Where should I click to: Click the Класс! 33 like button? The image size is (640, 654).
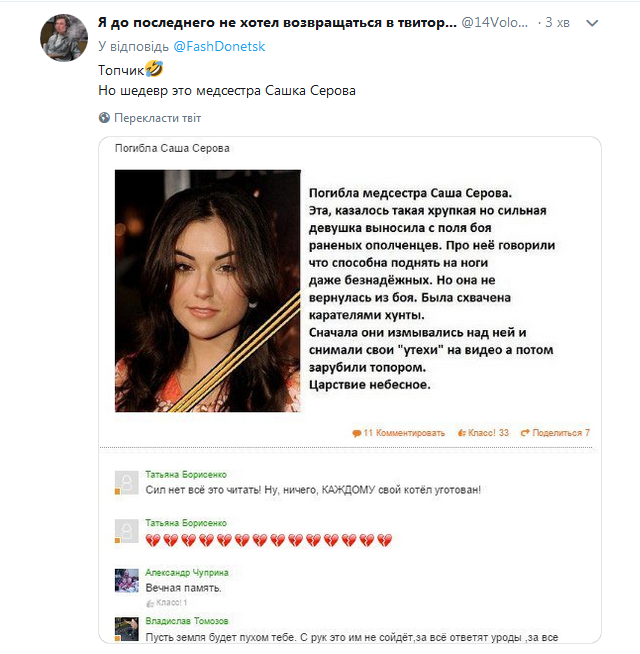click(x=489, y=433)
